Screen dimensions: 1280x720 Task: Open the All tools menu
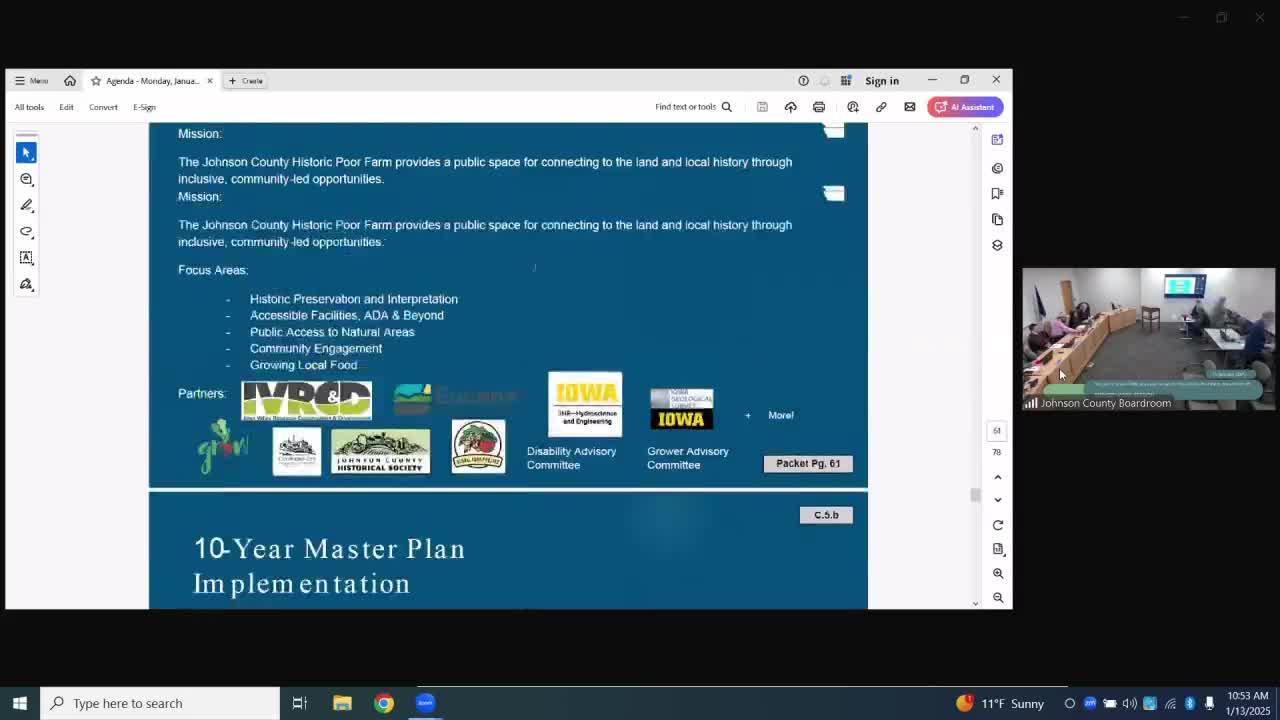[x=29, y=107]
